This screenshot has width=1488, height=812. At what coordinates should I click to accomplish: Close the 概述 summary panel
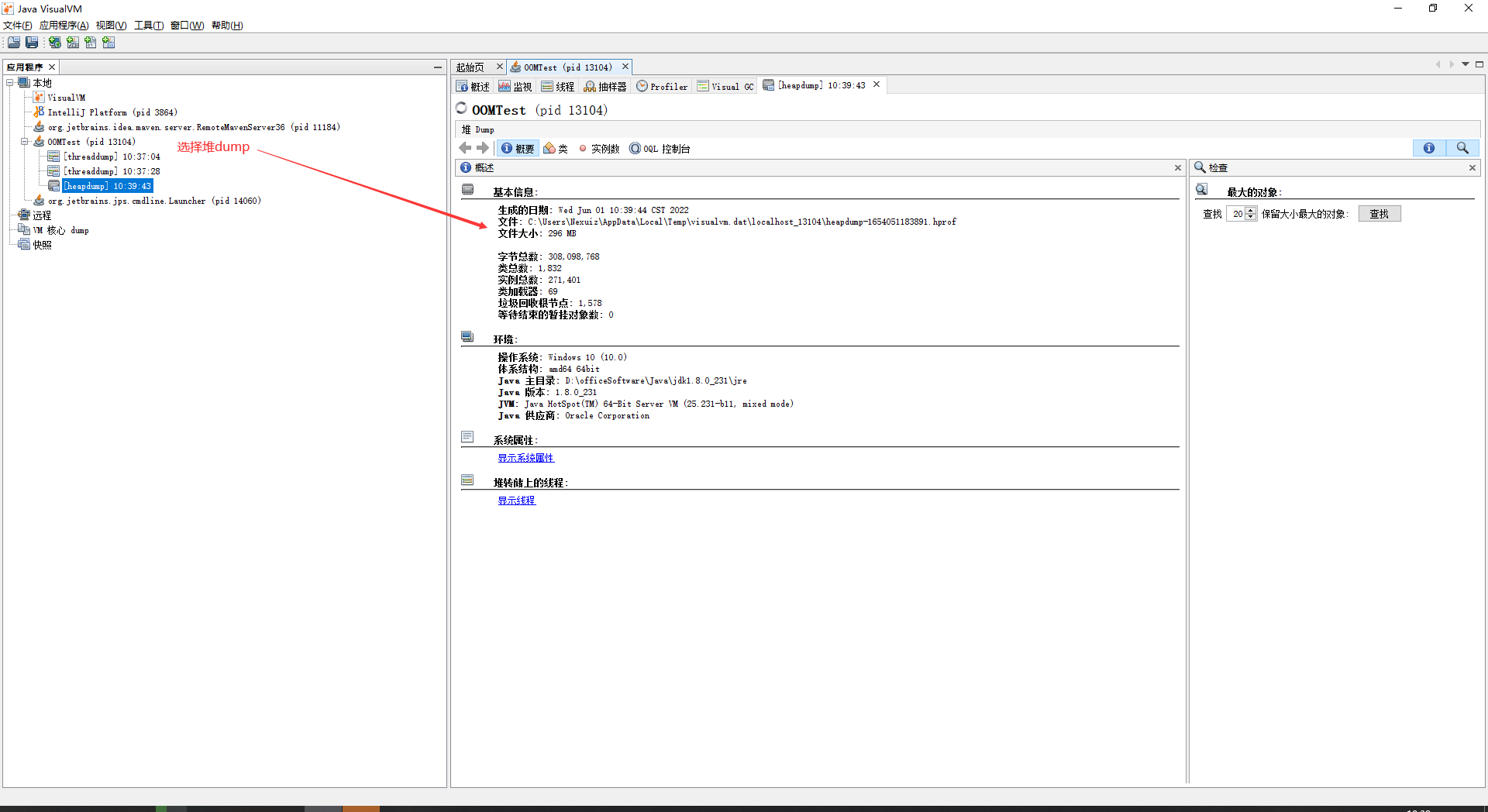point(1178,167)
